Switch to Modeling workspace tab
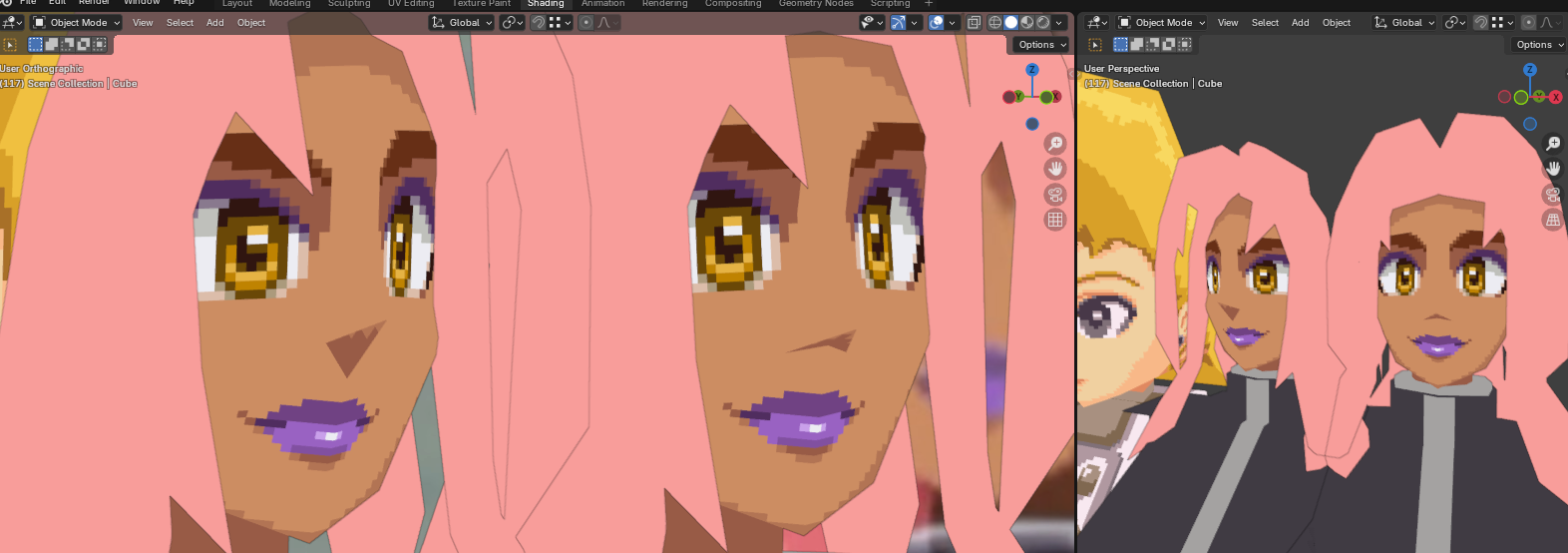Viewport: 1568px width, 553px height. point(289,4)
